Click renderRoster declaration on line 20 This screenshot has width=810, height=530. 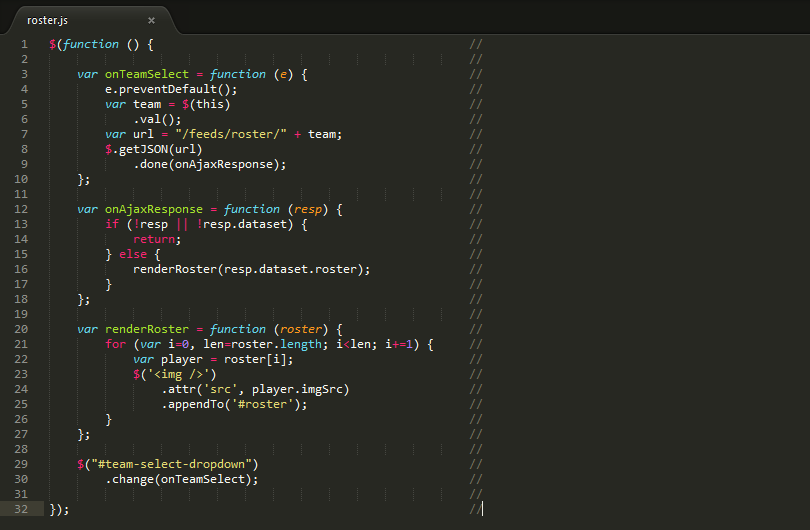[x=147, y=329]
